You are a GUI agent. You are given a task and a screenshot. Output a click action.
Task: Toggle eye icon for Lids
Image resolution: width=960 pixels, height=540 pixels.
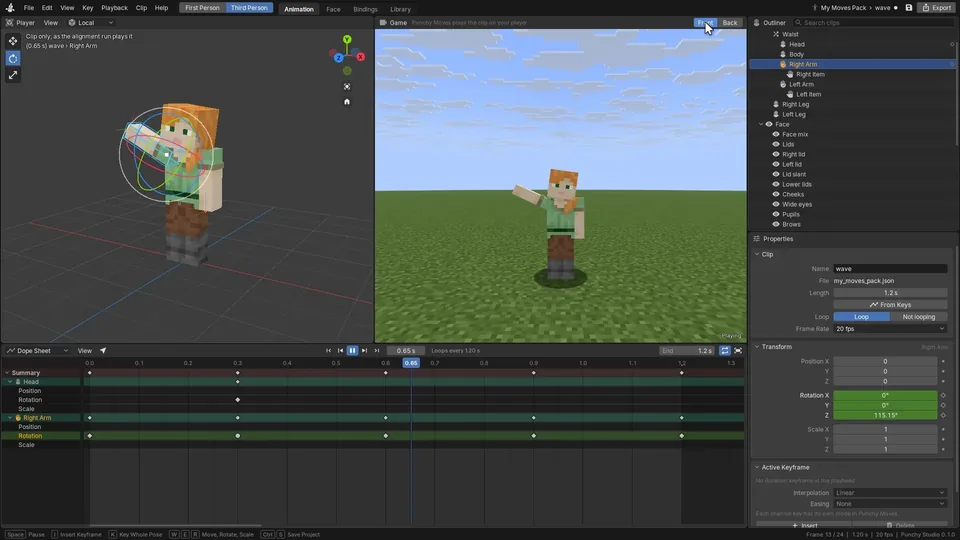pos(776,144)
